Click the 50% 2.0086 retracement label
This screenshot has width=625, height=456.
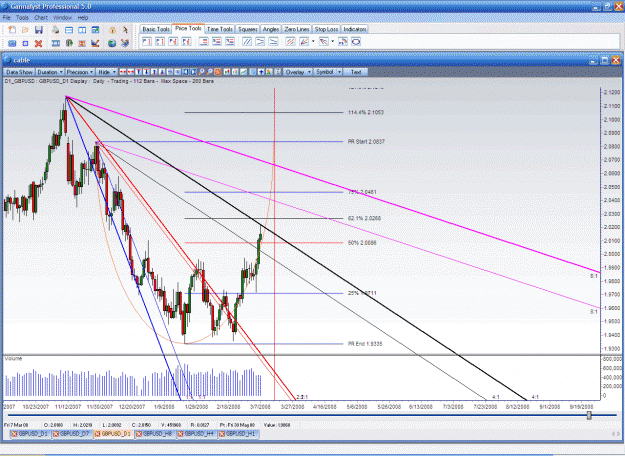point(362,243)
